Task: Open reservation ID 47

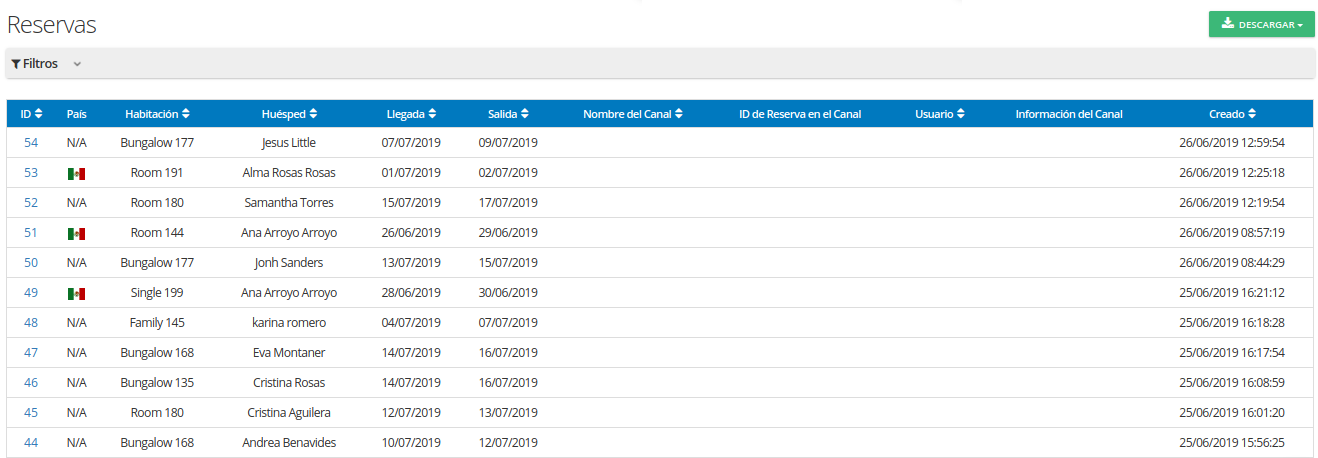Action: tap(31, 353)
